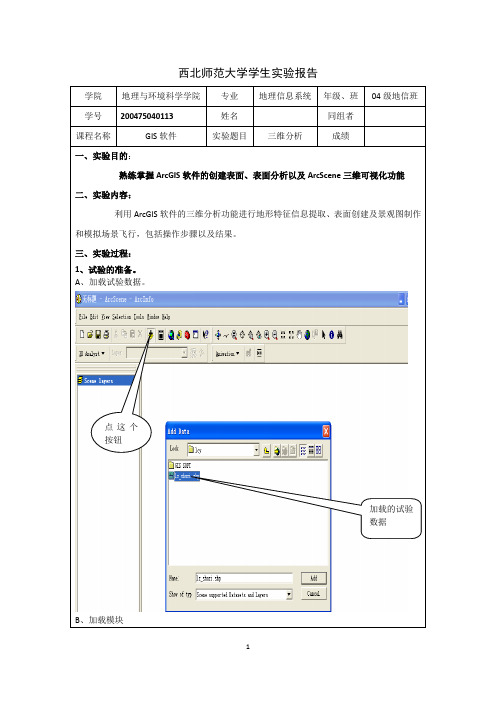Select the Zoom to Target tool
Viewport: 496px width, 702px height.
pos(251,334)
